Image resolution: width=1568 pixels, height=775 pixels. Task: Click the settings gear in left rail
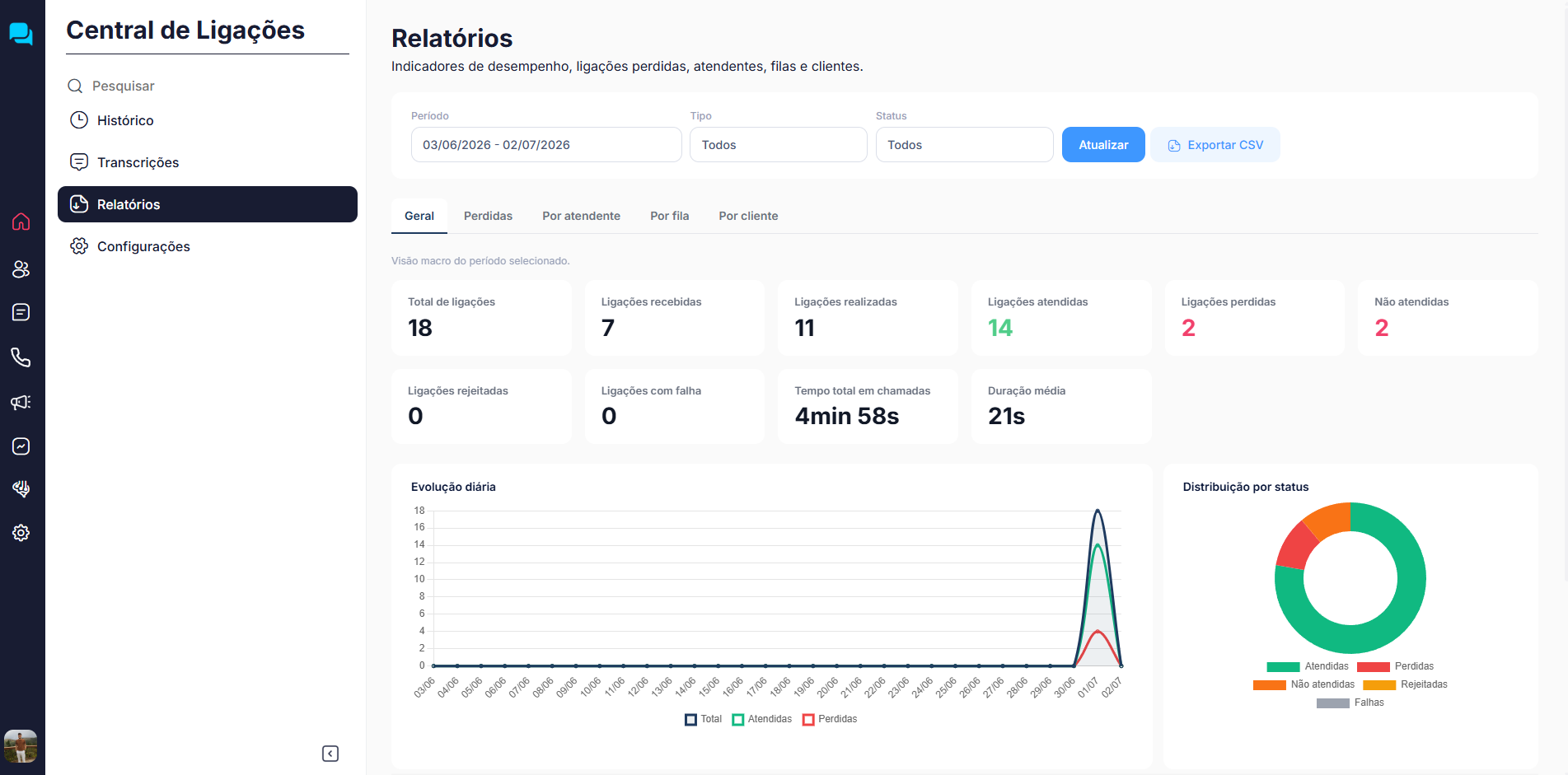(x=21, y=533)
